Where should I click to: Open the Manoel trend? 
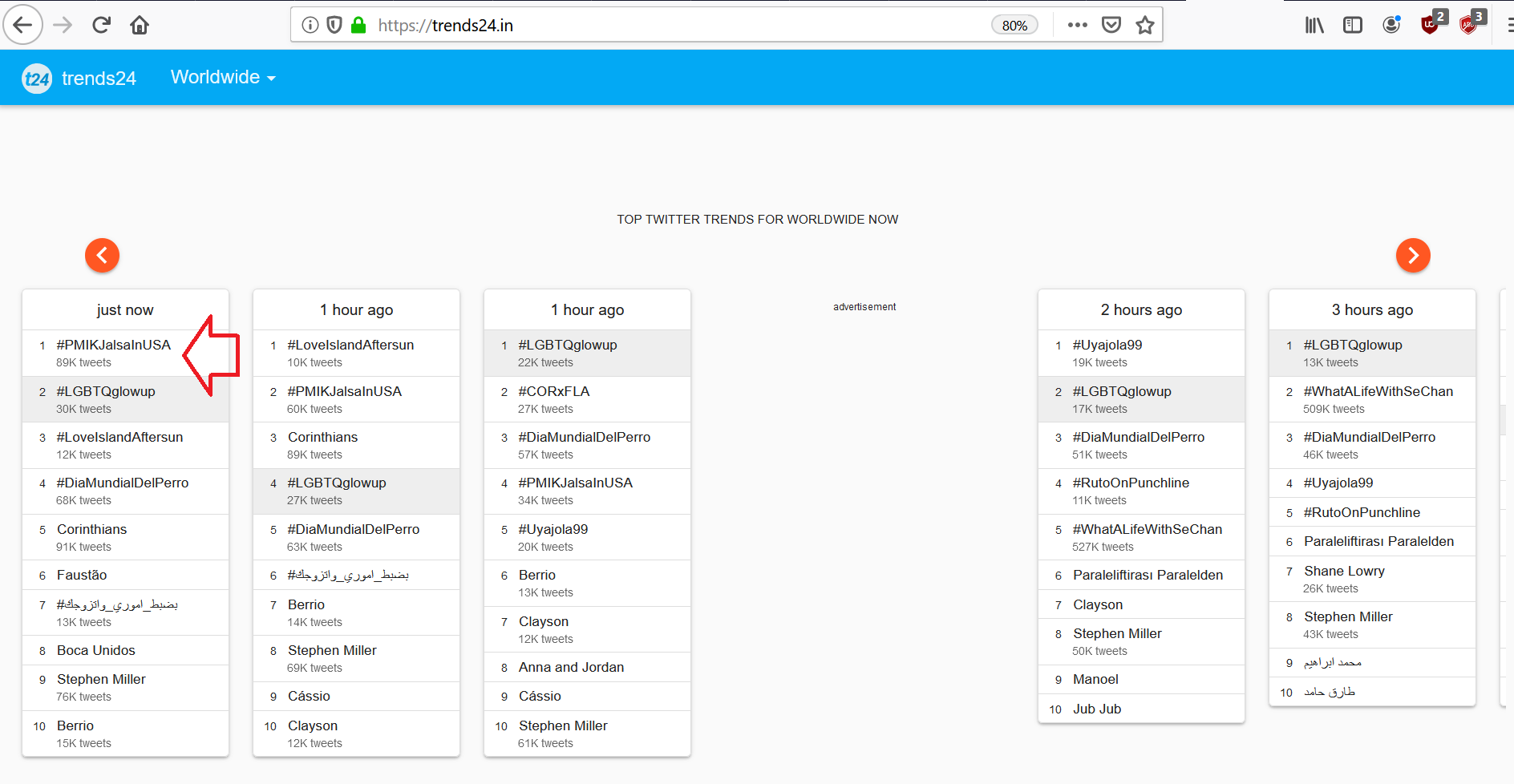pyautogui.click(x=1095, y=679)
